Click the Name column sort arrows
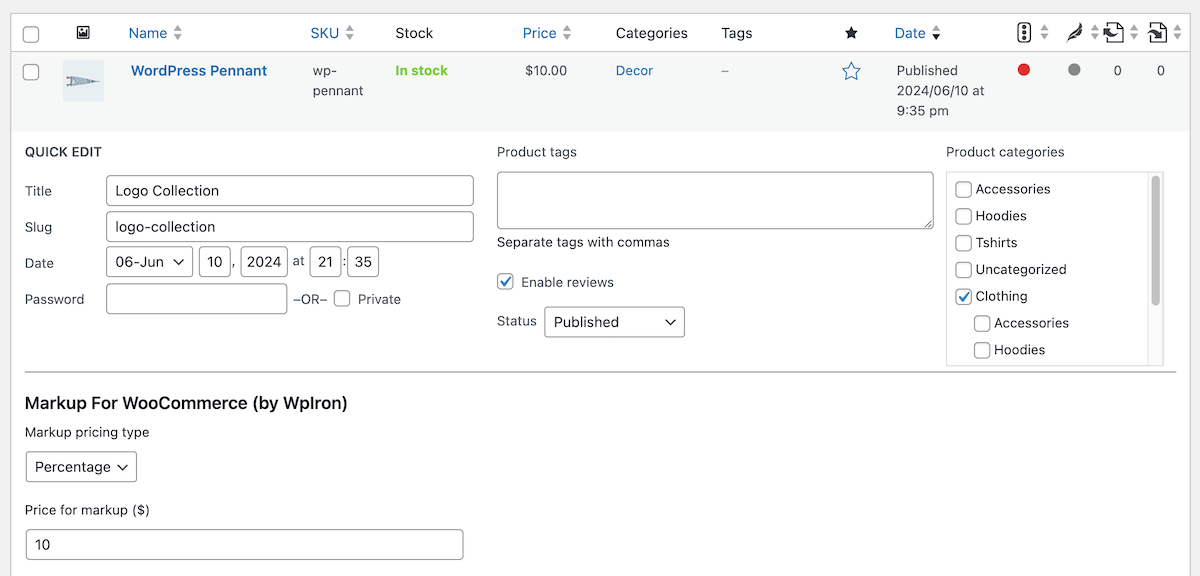 tap(178, 33)
